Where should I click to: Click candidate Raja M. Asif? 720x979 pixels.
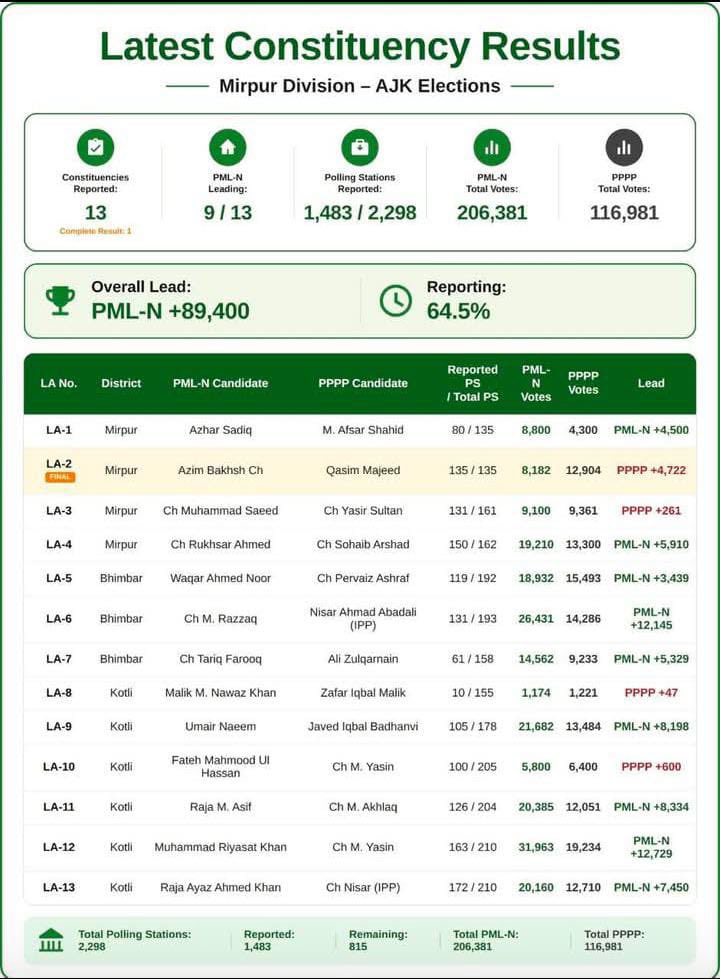click(220, 807)
